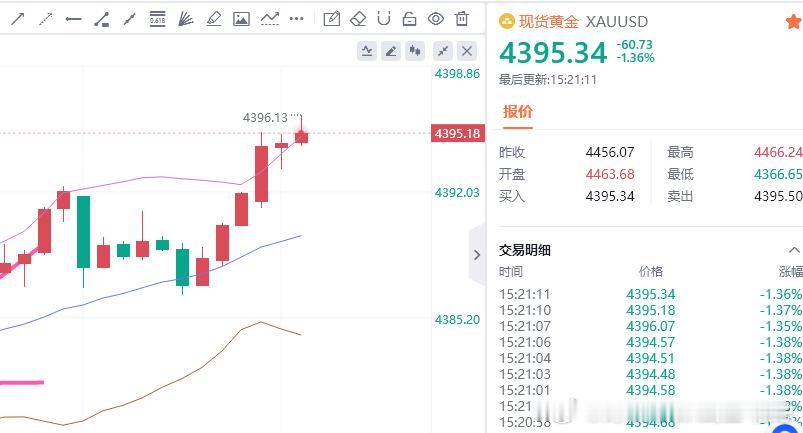This screenshot has height=433, width=803.
Task: Click the 最低 value 4366.65
Action: (x=778, y=175)
